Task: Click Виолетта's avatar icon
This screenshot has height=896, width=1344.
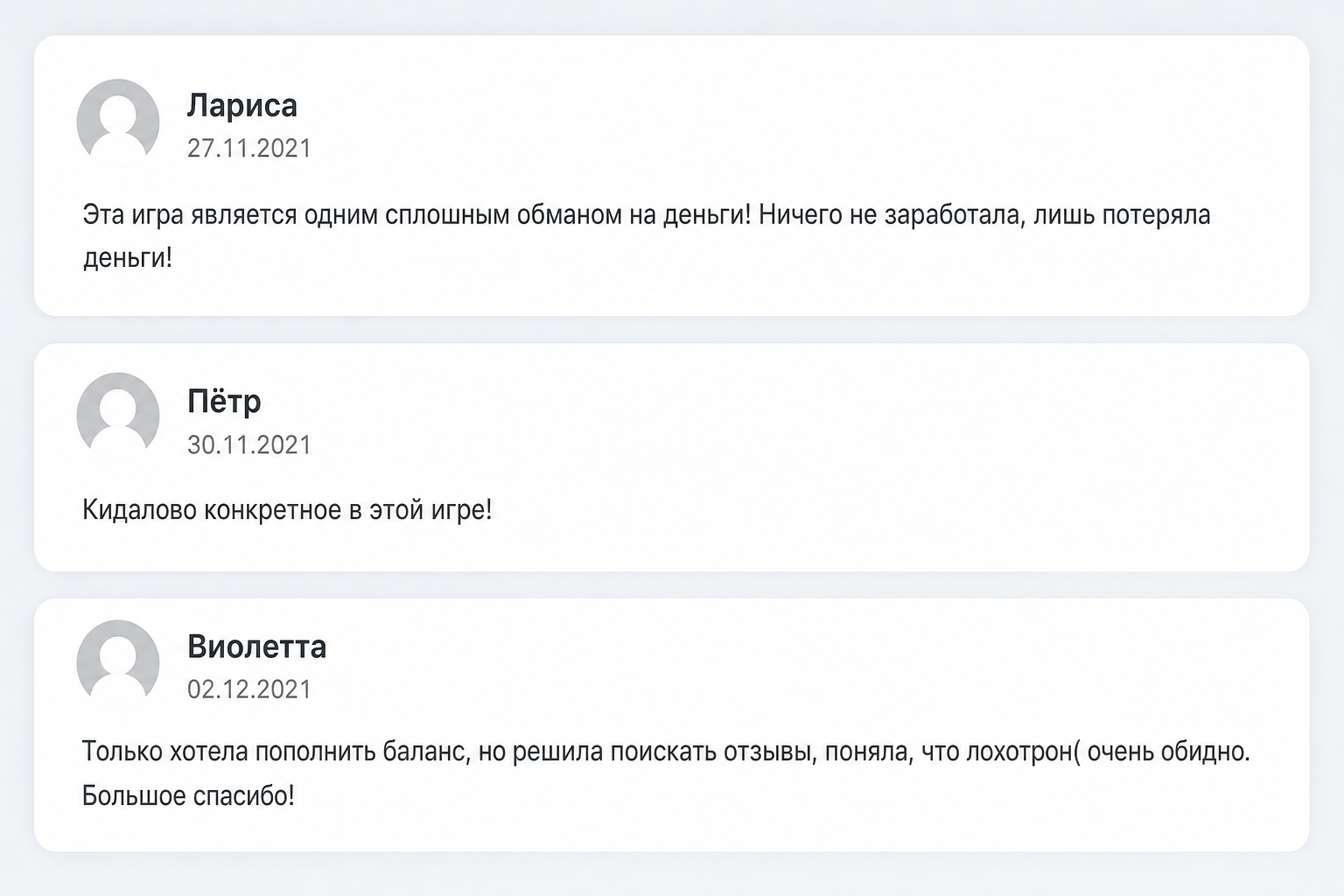Action: (x=118, y=661)
